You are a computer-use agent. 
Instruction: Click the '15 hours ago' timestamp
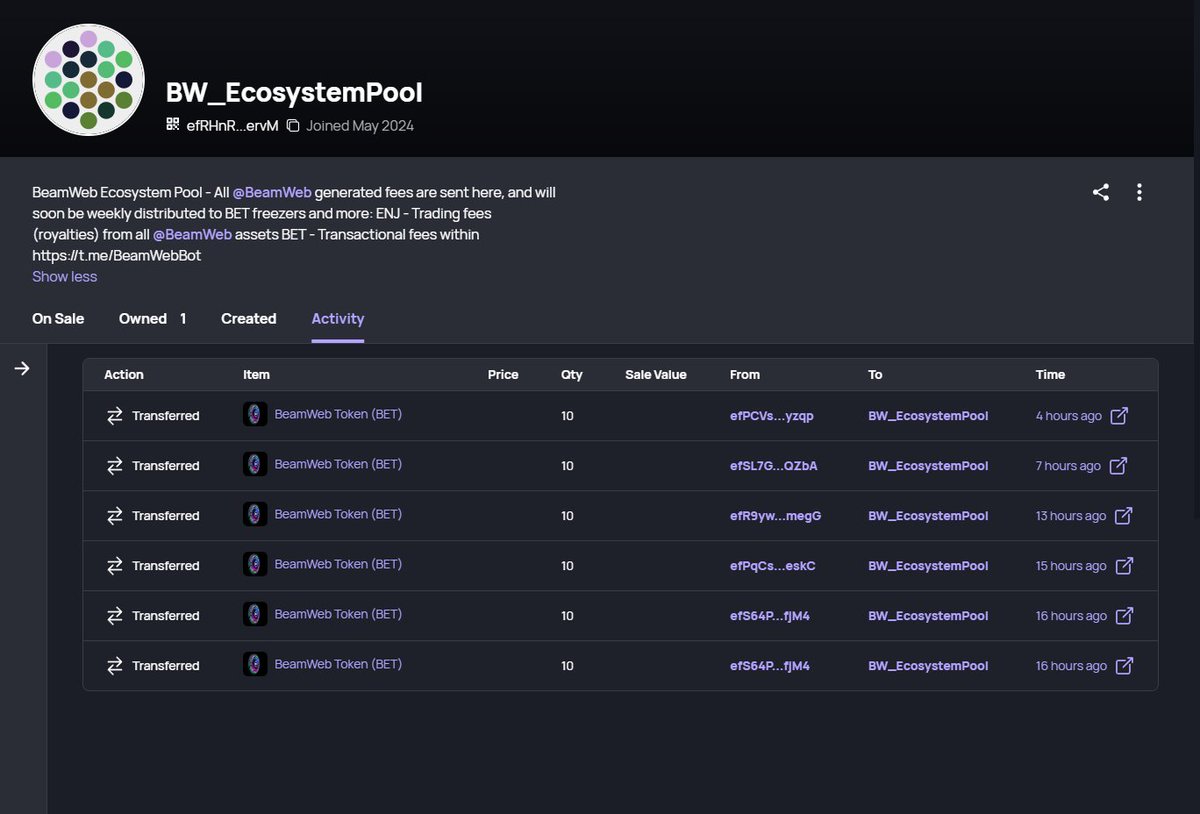(x=1071, y=565)
